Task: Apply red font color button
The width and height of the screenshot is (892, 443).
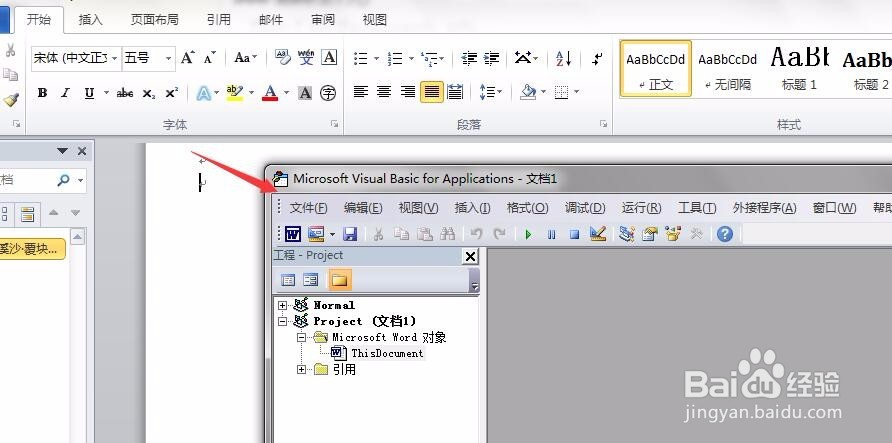Action: pyautogui.click(x=270, y=93)
